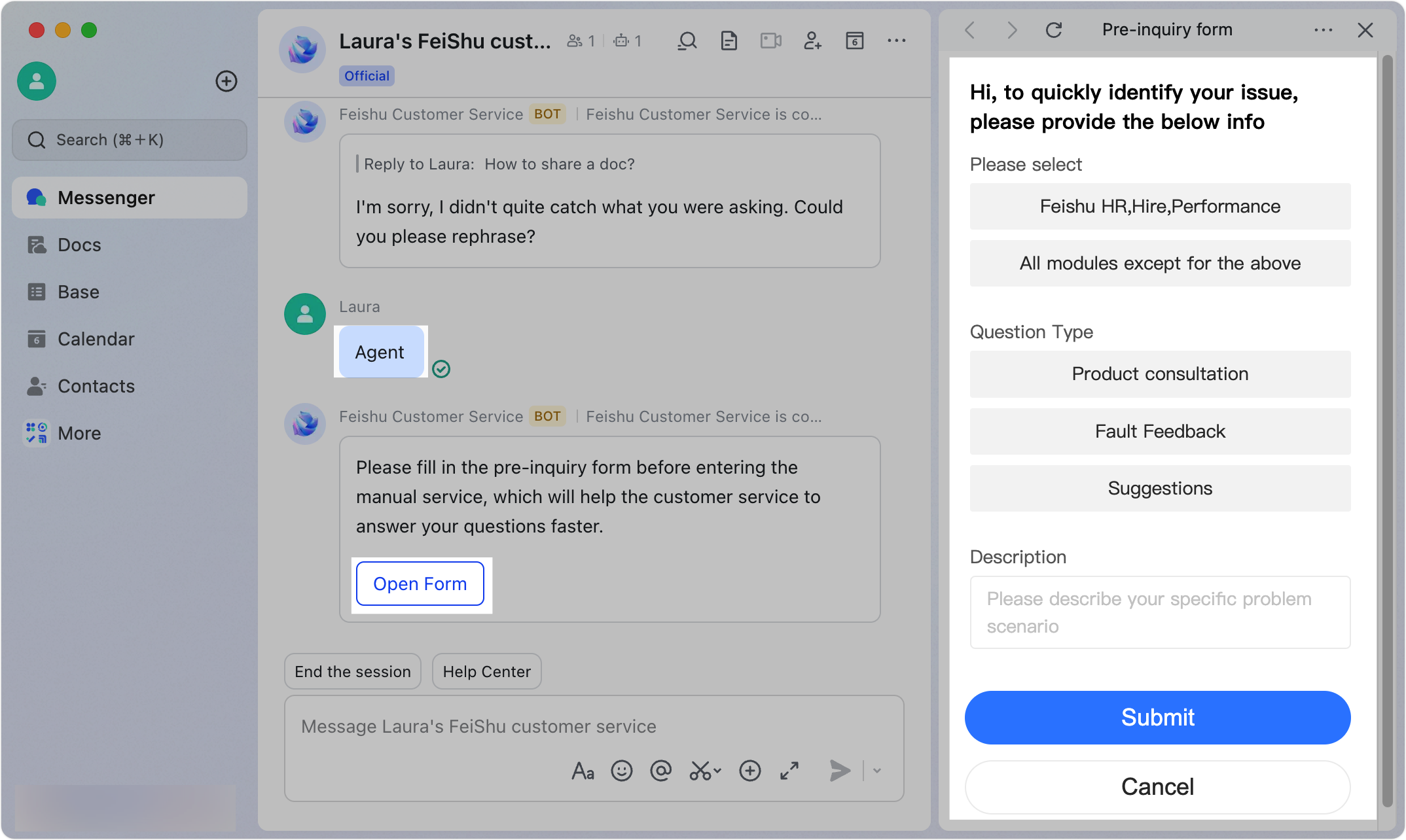1406x840 pixels.
Task: Expand send options arrow next to send
Action: point(877,771)
